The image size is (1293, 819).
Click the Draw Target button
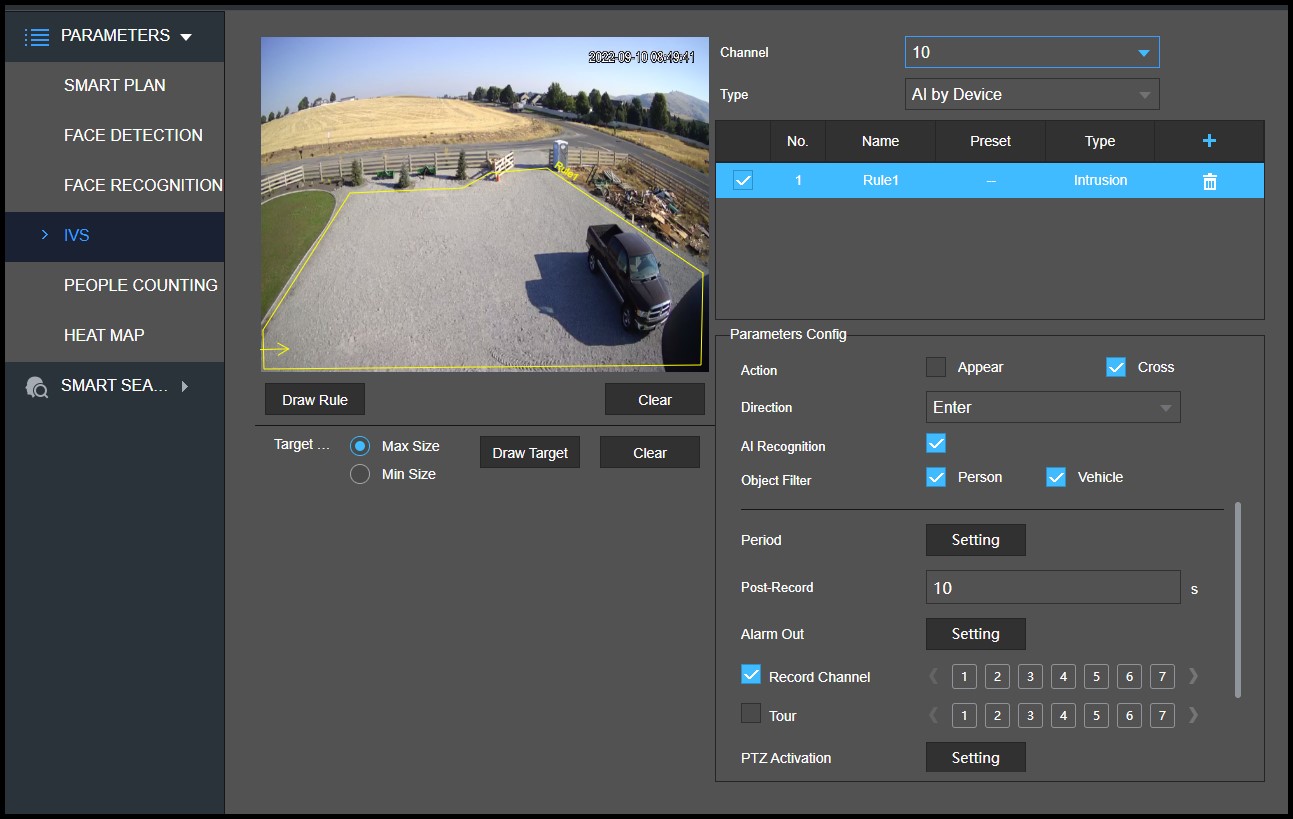click(x=530, y=452)
